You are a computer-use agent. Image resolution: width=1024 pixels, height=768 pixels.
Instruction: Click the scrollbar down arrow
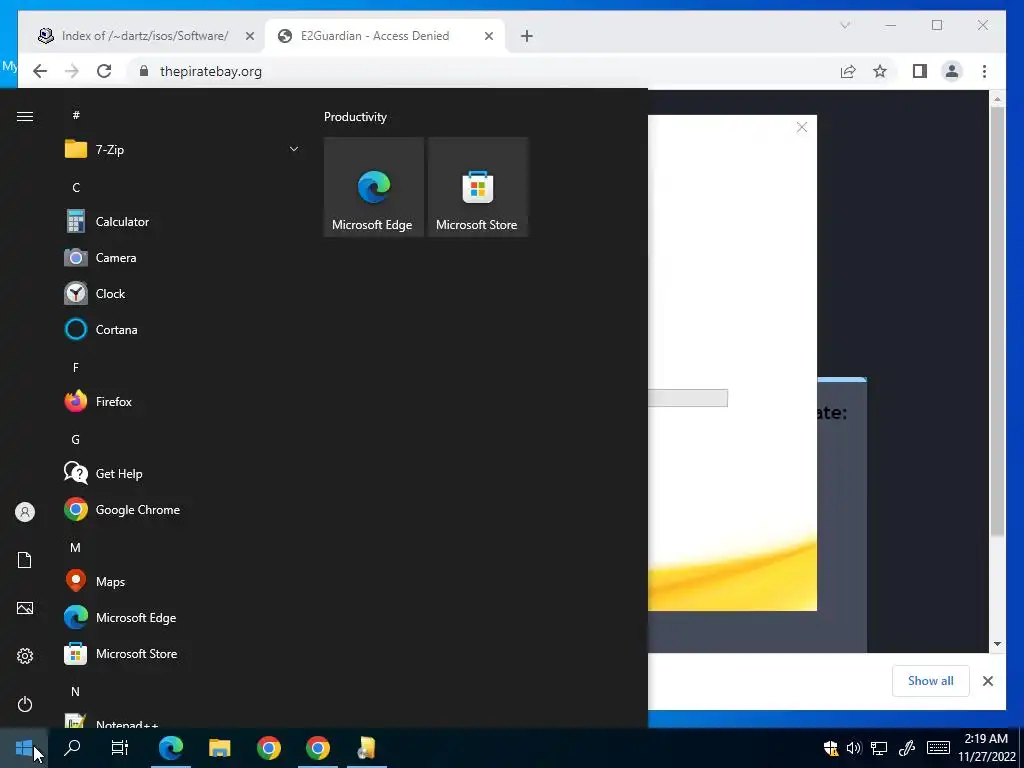click(x=997, y=644)
